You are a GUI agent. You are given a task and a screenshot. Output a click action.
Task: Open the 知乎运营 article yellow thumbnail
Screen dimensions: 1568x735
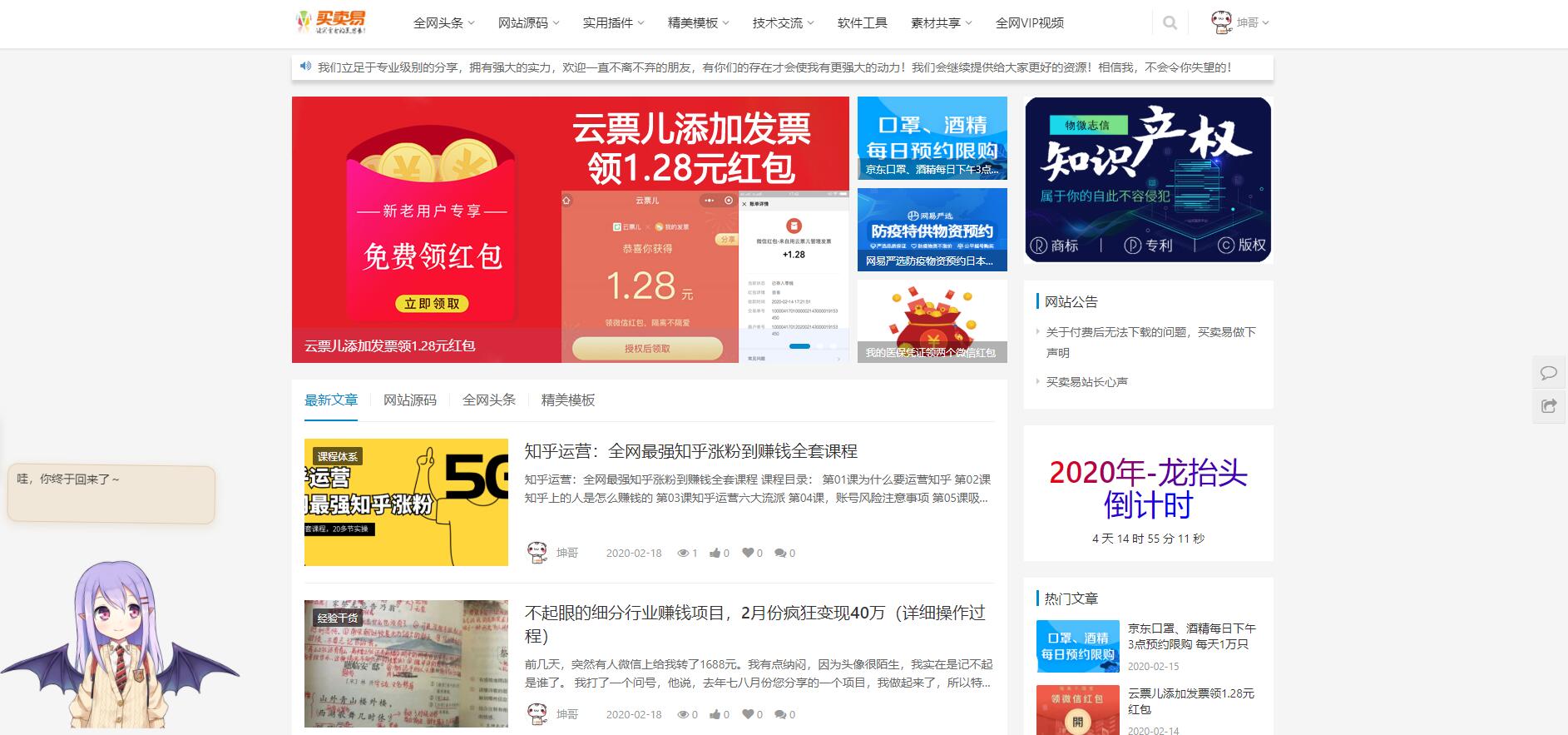point(406,502)
